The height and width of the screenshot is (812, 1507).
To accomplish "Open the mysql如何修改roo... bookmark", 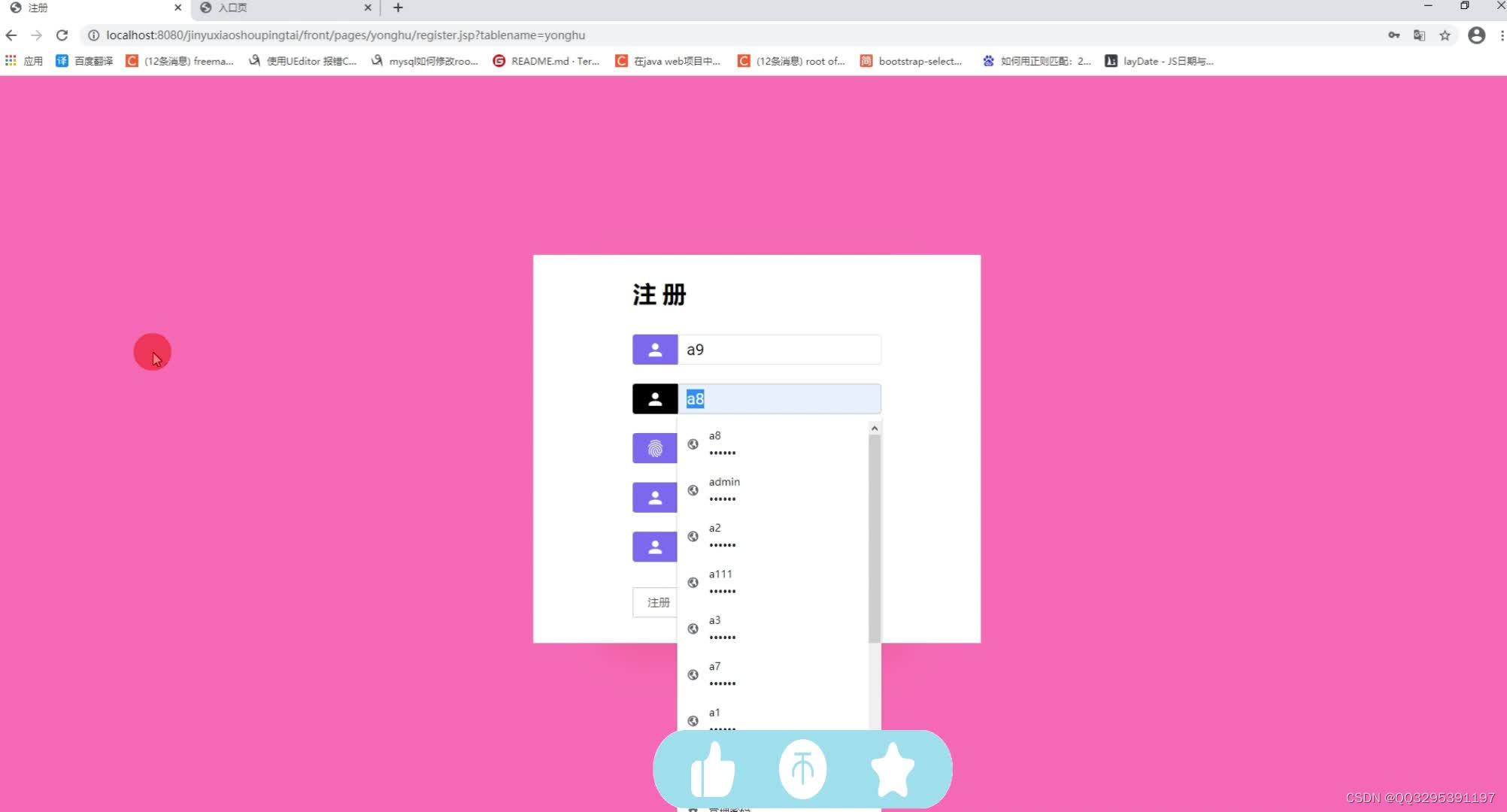I will point(425,61).
